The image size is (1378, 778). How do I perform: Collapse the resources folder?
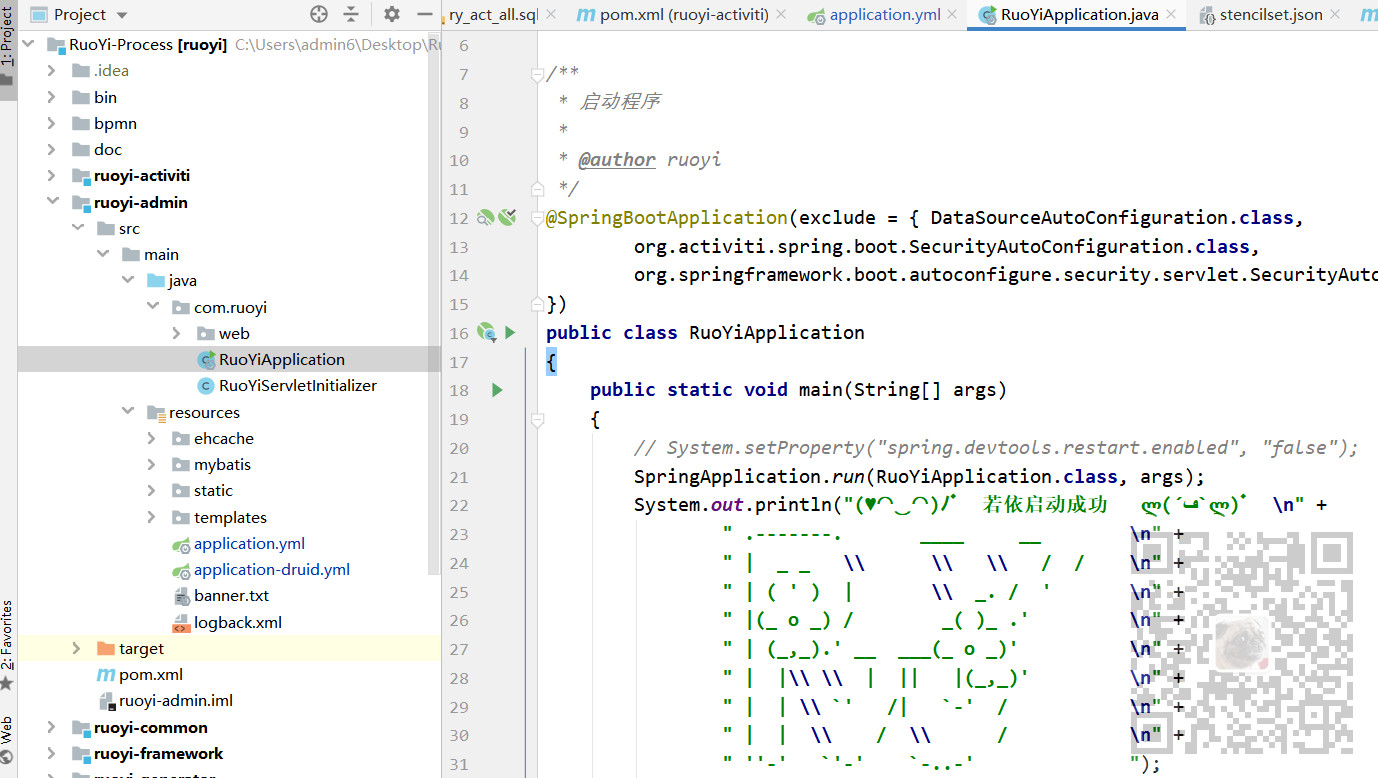pos(126,412)
